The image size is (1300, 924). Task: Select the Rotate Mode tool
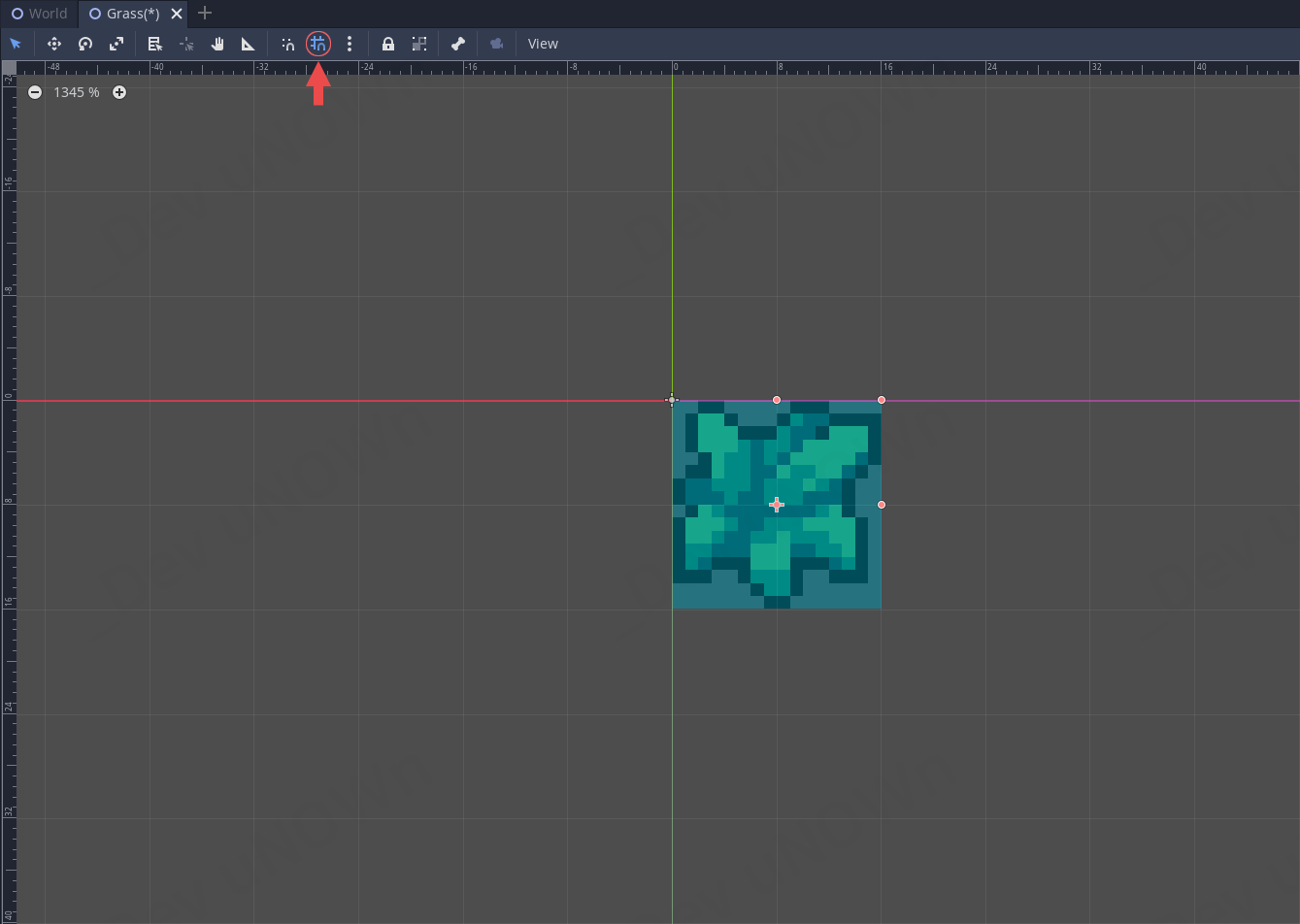(85, 44)
